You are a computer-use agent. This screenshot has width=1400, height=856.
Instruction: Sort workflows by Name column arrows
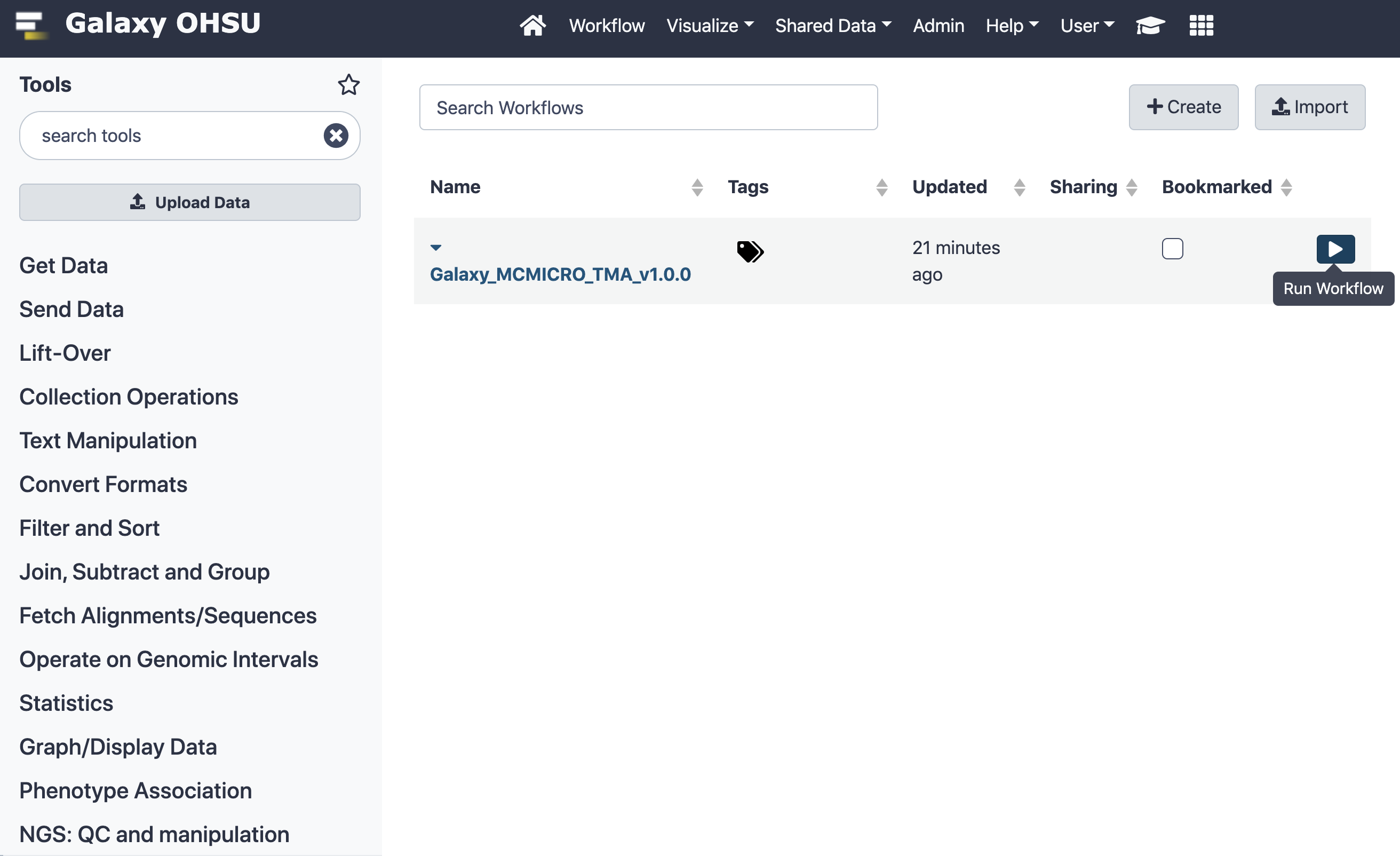point(697,187)
